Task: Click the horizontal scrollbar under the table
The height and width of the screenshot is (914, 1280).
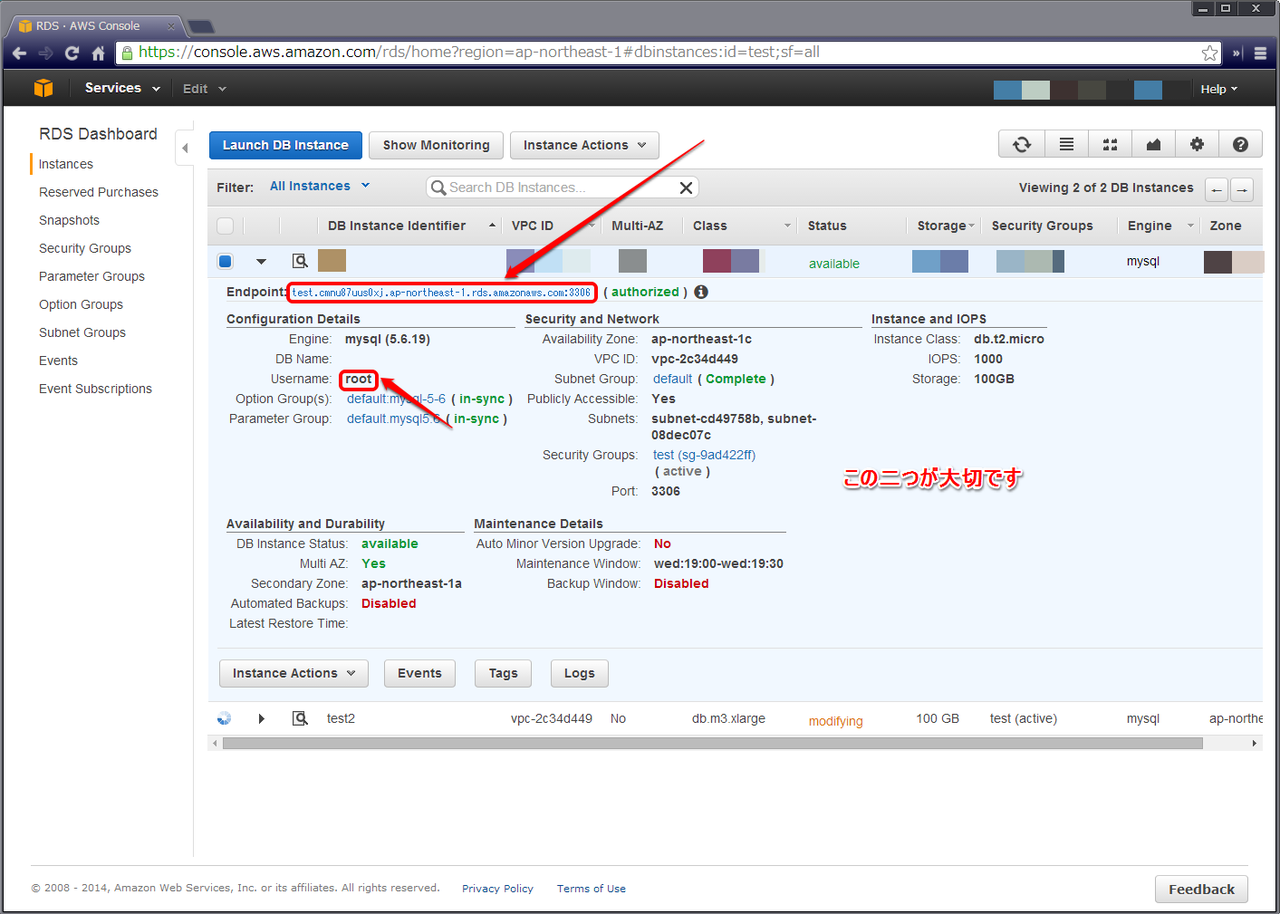Action: pyautogui.click(x=713, y=743)
